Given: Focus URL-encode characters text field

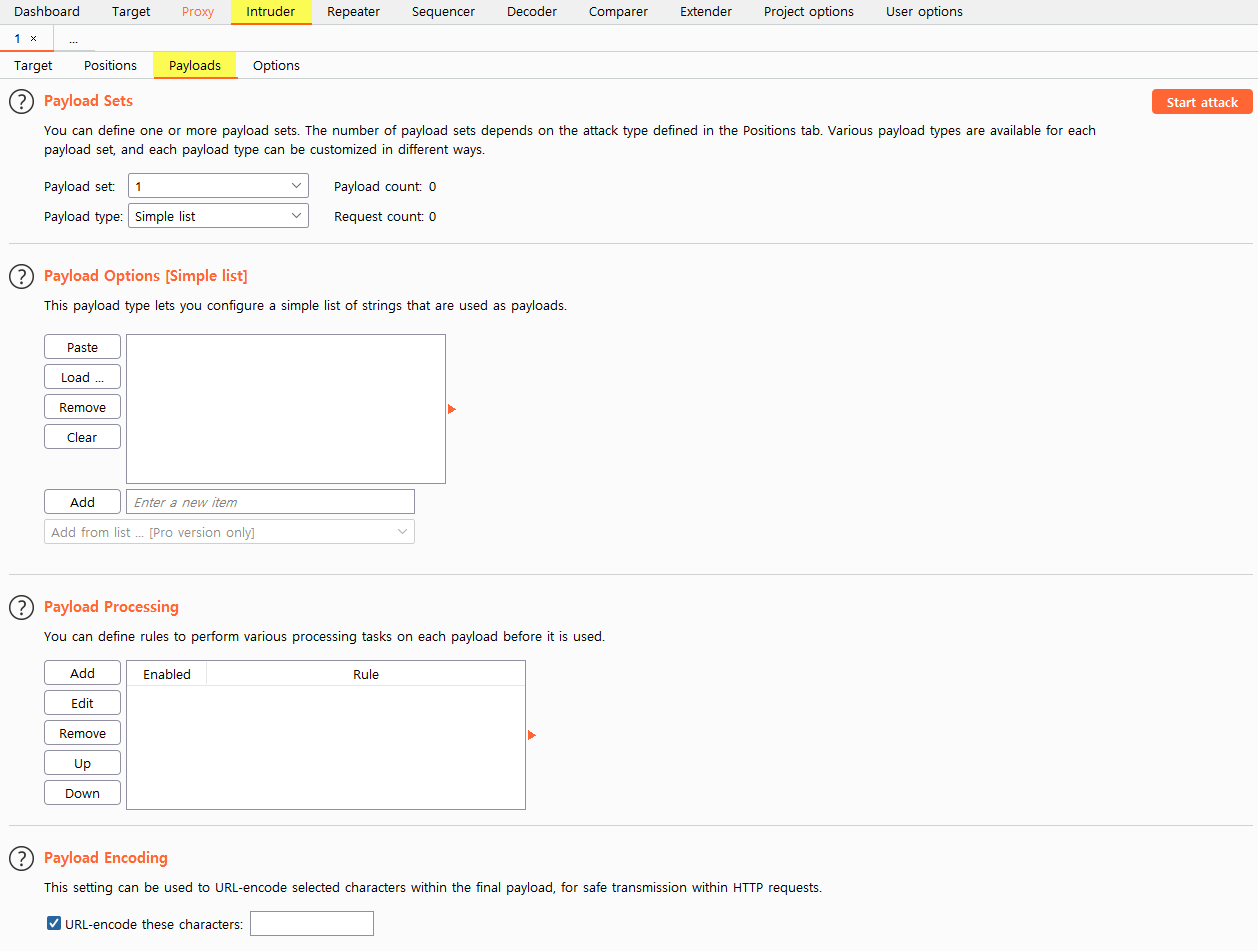Looking at the screenshot, I should 312,924.
